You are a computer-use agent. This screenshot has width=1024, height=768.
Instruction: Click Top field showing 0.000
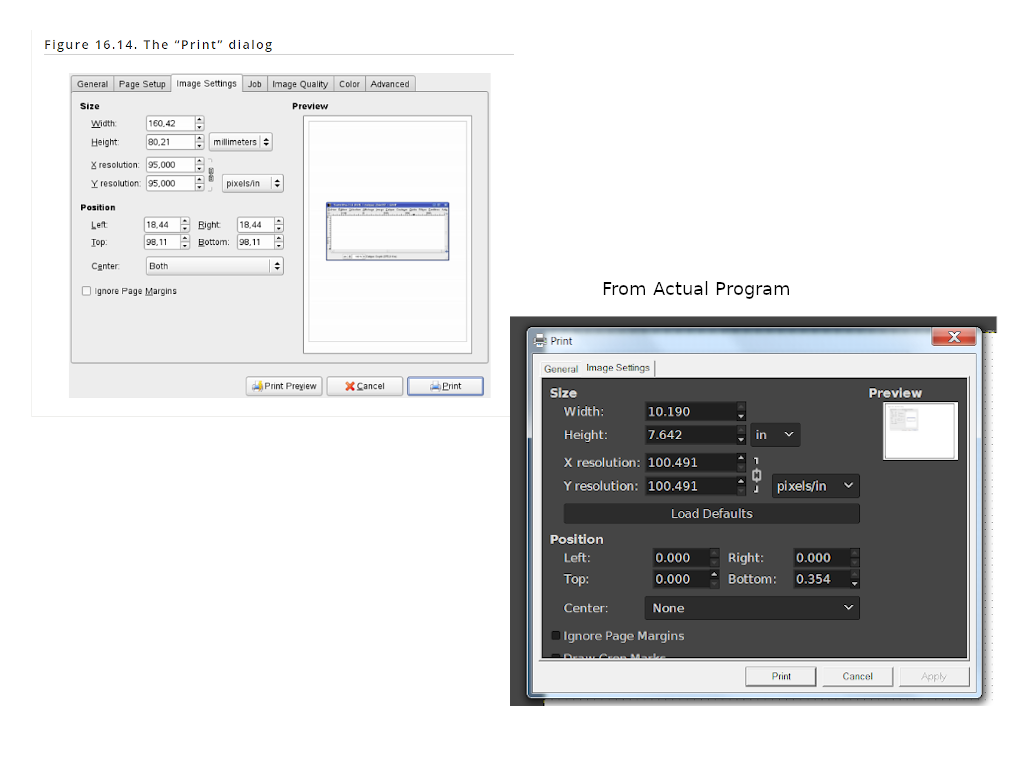[x=681, y=579]
